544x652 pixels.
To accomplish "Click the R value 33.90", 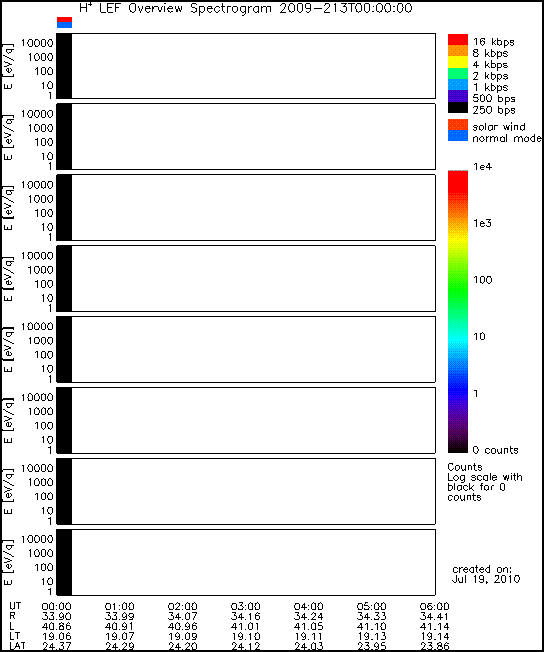I will coord(57,617).
